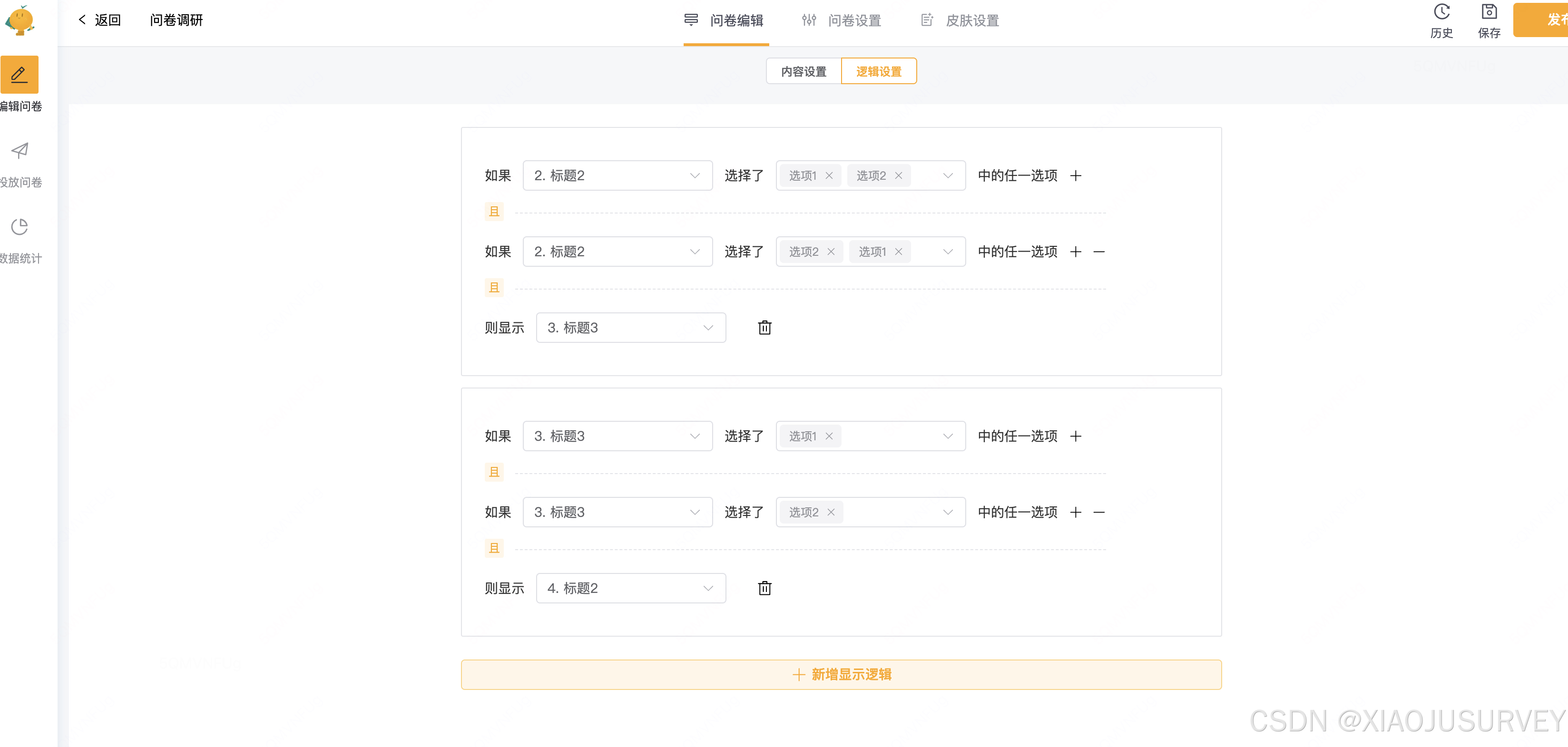This screenshot has width=1568, height=747.
Task: Select the 内容设置 sub-tab
Action: [x=804, y=71]
